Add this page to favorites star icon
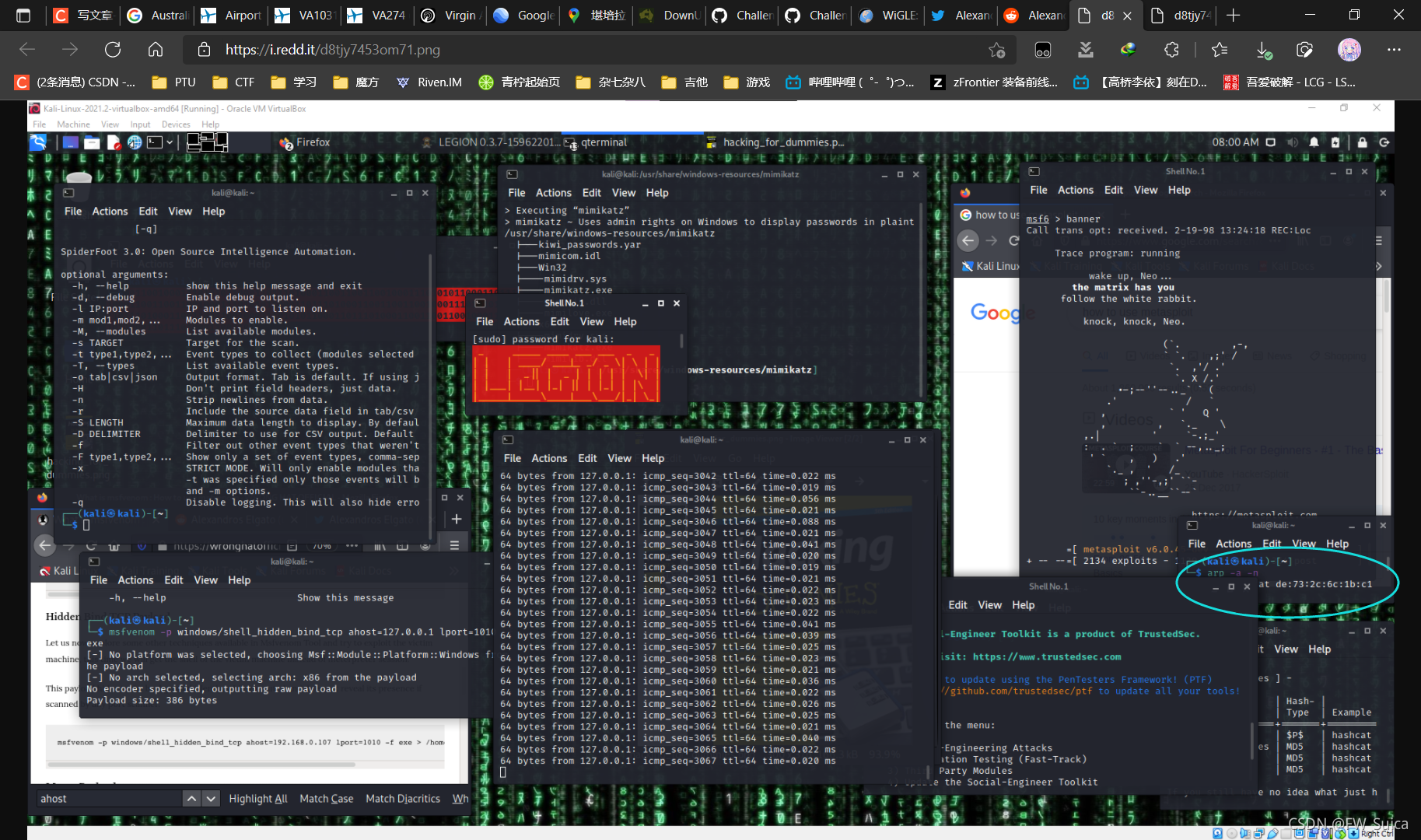The height and width of the screenshot is (840, 1421). coord(997,50)
